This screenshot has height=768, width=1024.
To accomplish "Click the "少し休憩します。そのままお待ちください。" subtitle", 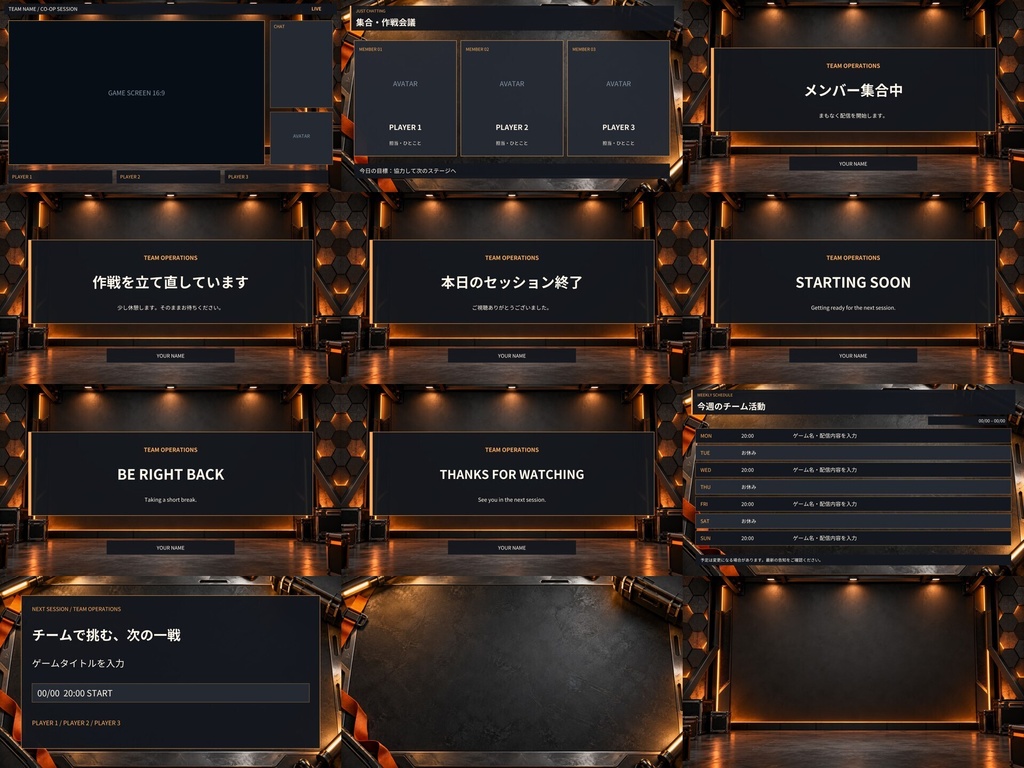I will 170,308.
